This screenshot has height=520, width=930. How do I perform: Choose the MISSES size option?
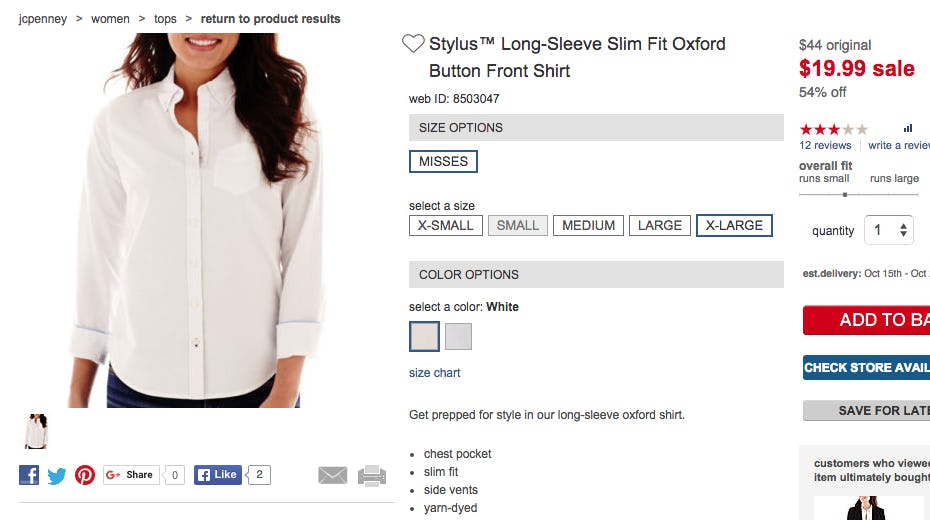click(443, 161)
